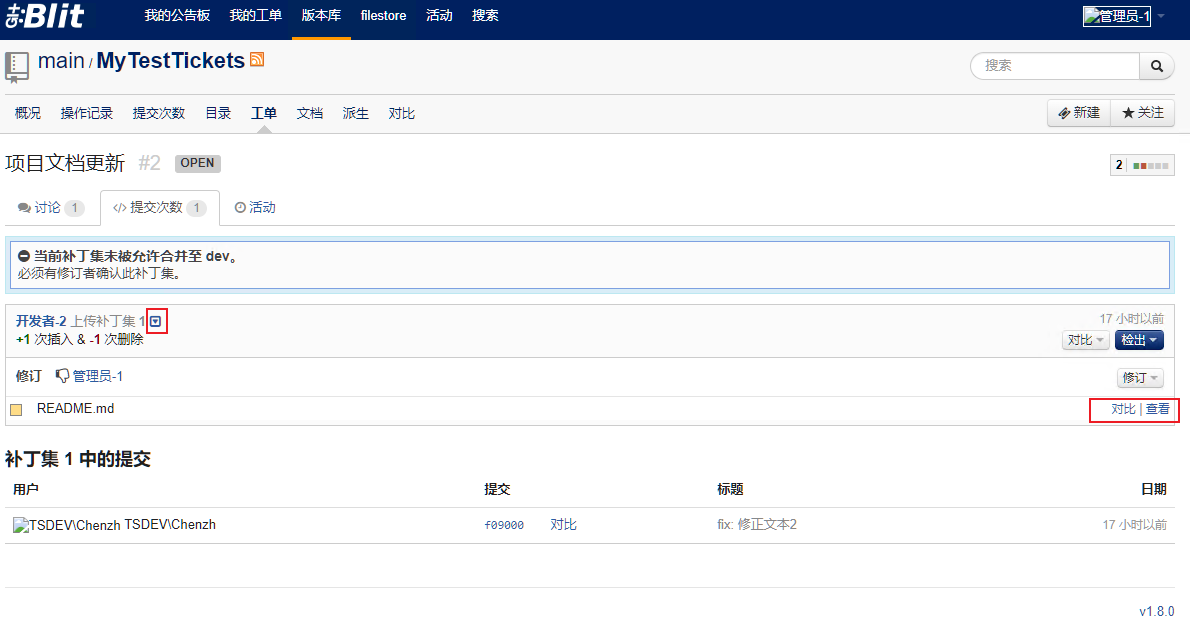This screenshot has width=1190, height=628.
Task: Select 版本库 in top navigation
Action: [321, 15]
